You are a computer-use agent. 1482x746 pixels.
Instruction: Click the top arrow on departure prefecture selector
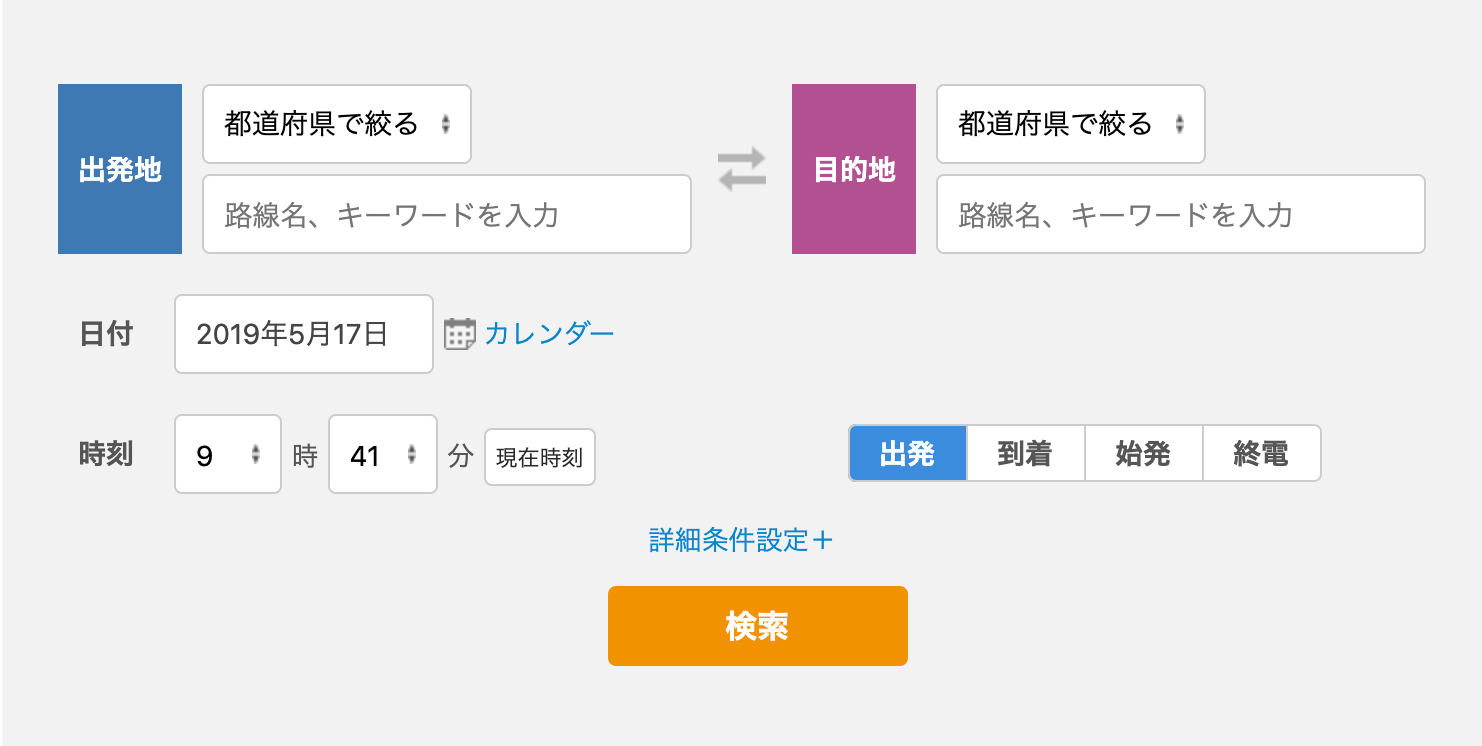coord(448,120)
